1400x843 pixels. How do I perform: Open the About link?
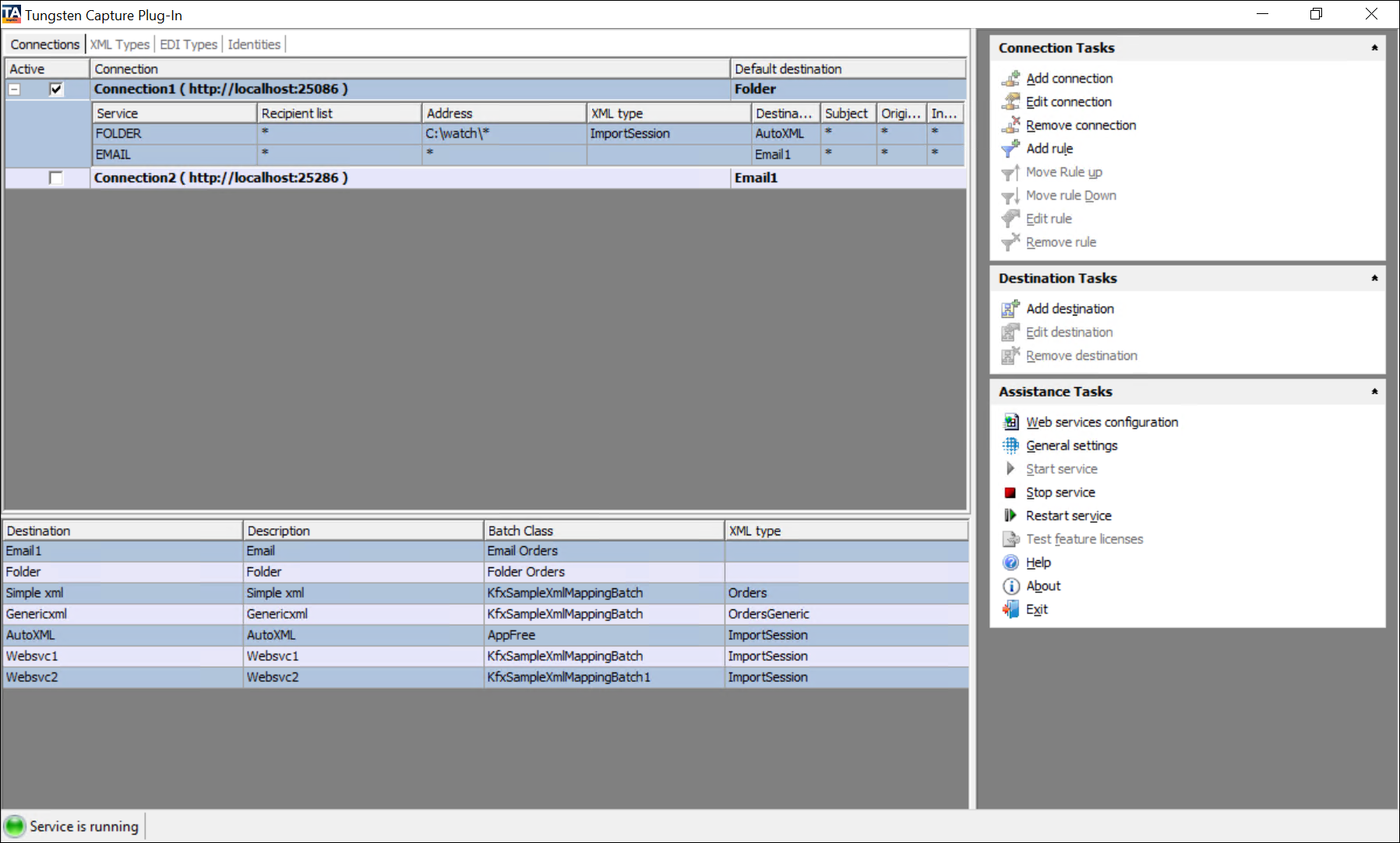click(1043, 586)
